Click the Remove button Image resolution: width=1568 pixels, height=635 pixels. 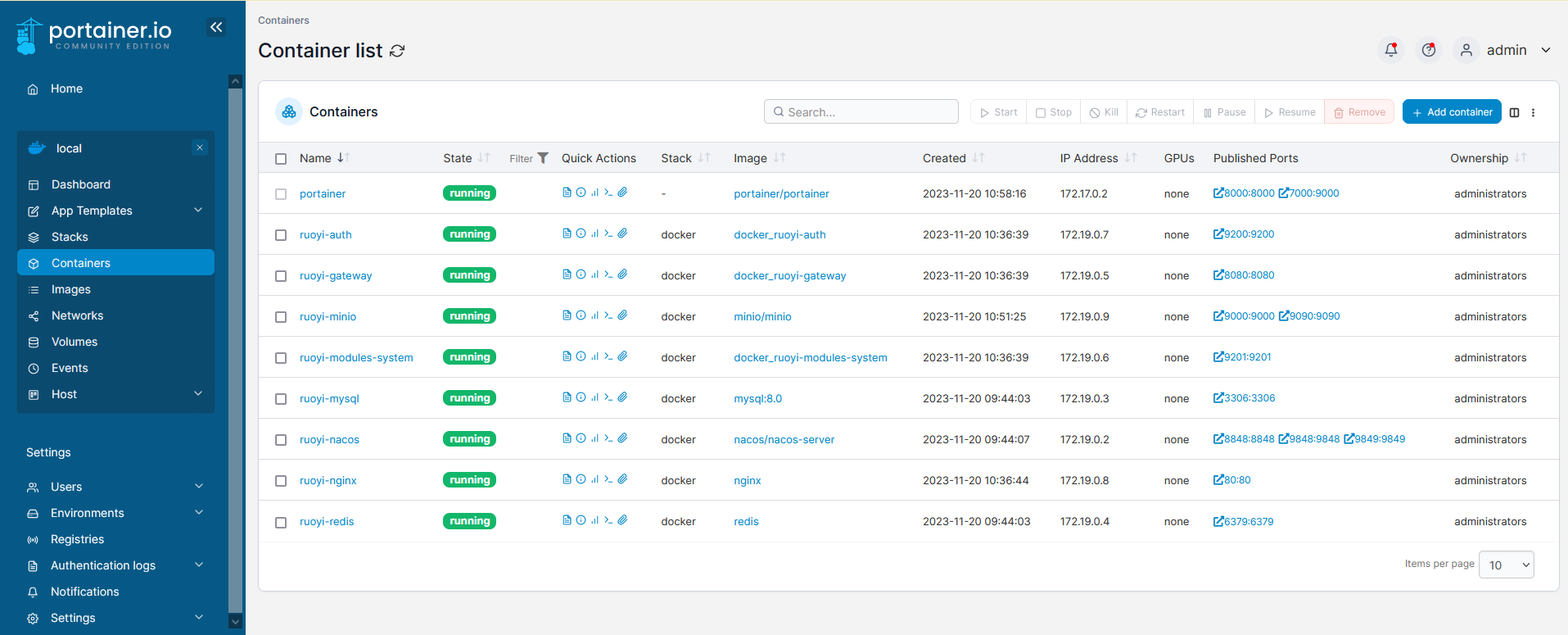click(1359, 112)
